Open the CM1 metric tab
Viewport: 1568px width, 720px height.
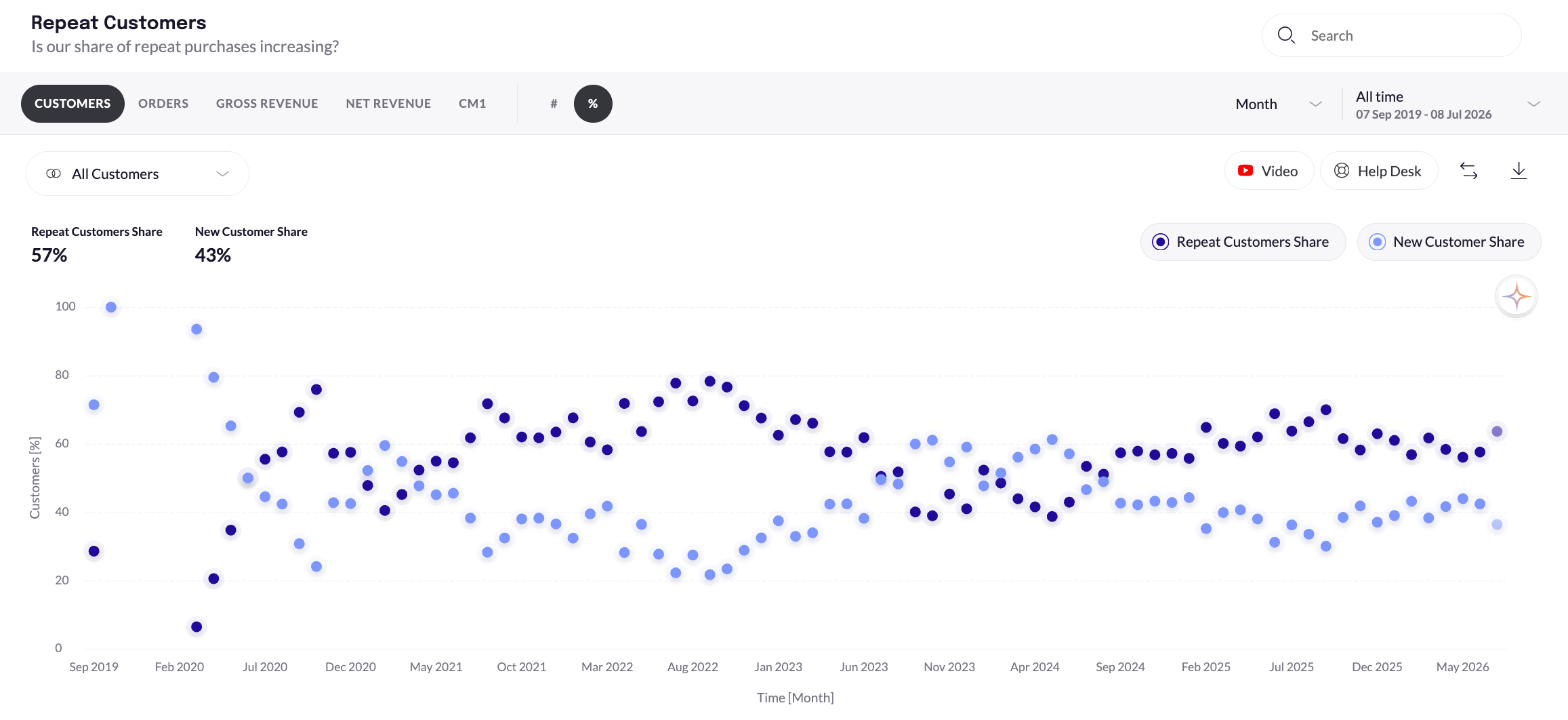[472, 104]
